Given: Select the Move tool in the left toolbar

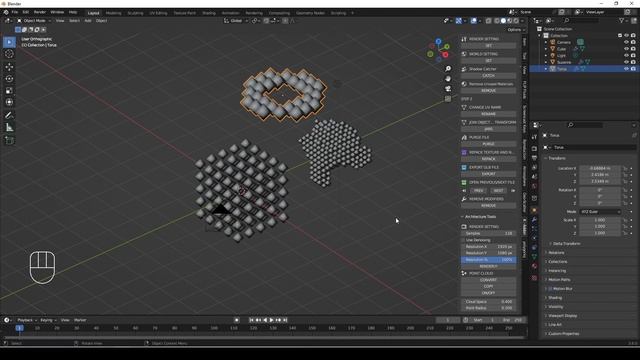Looking at the screenshot, I should tap(9, 67).
